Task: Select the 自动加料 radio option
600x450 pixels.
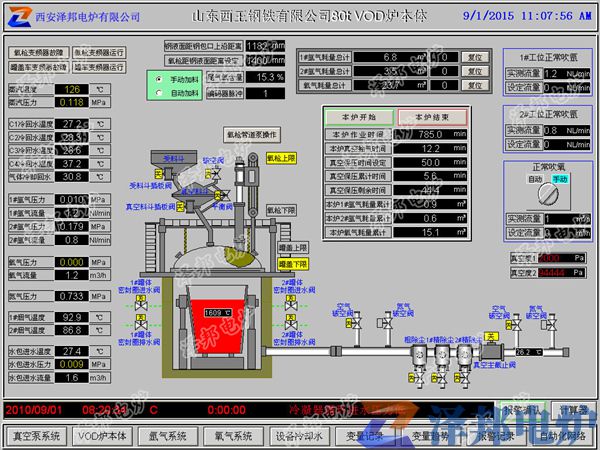Action: (159, 92)
